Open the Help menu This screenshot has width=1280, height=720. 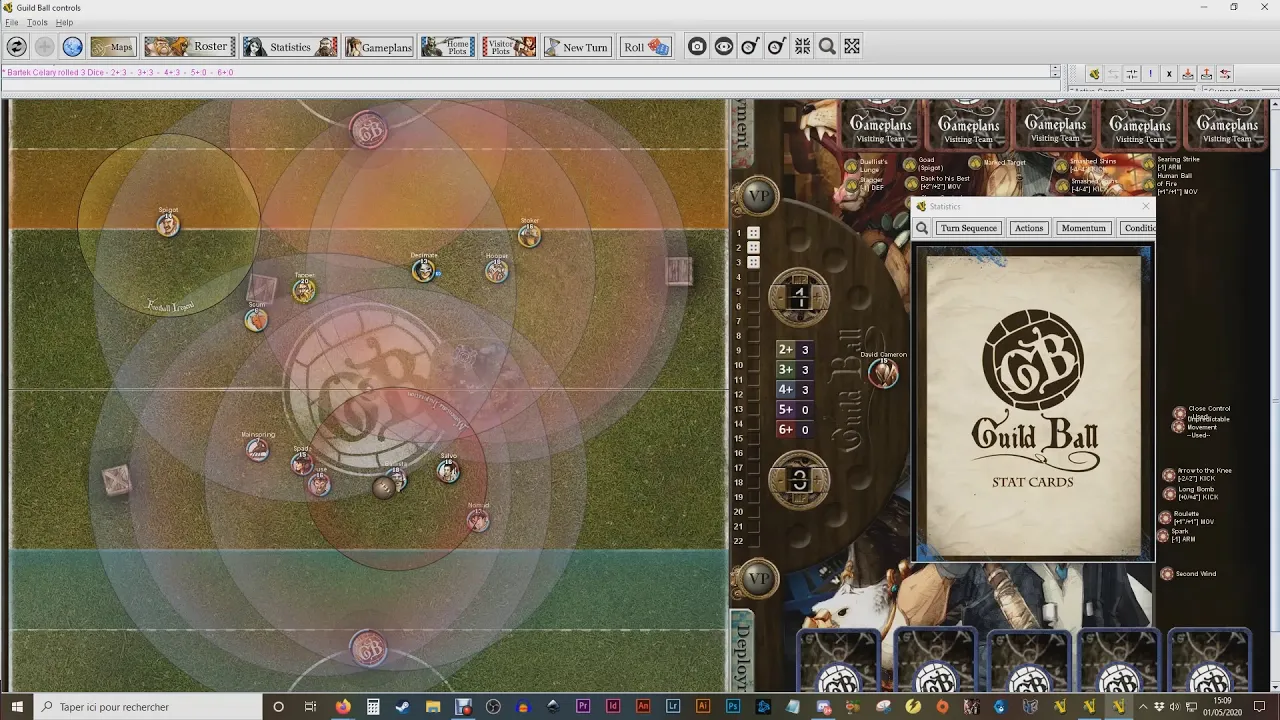pyautogui.click(x=64, y=22)
